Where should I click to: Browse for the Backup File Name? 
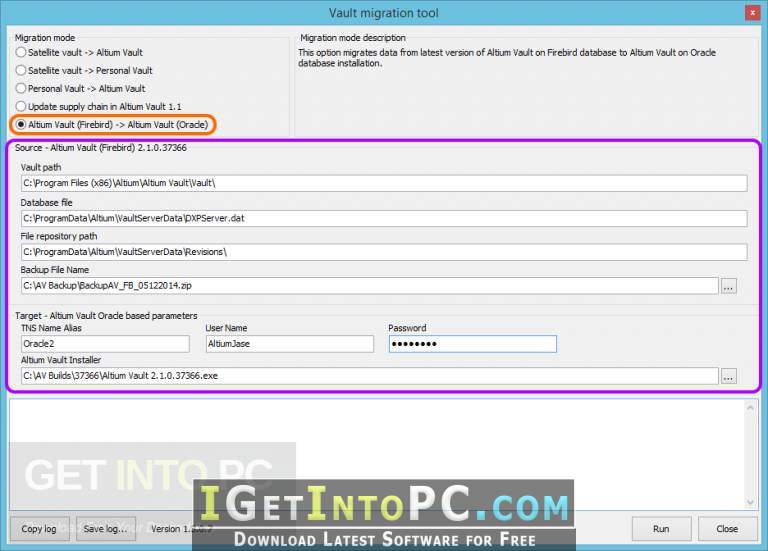728,286
